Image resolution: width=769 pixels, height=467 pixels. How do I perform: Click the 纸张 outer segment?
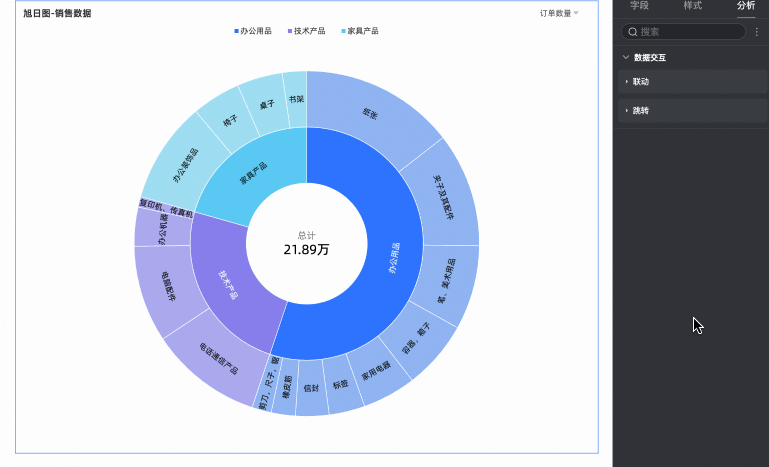pyautogui.click(x=370, y=114)
